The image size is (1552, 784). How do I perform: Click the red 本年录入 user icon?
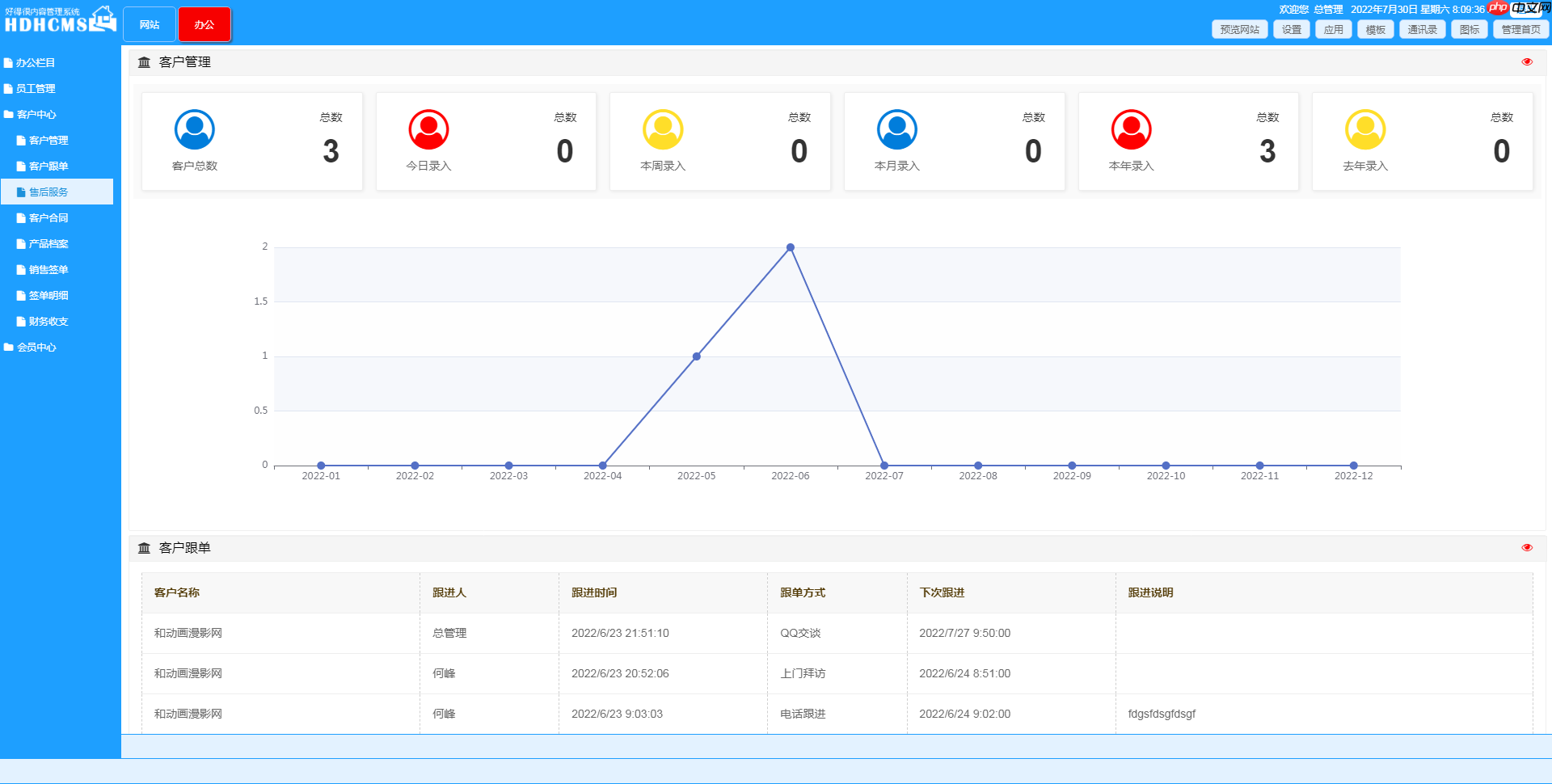[1132, 129]
